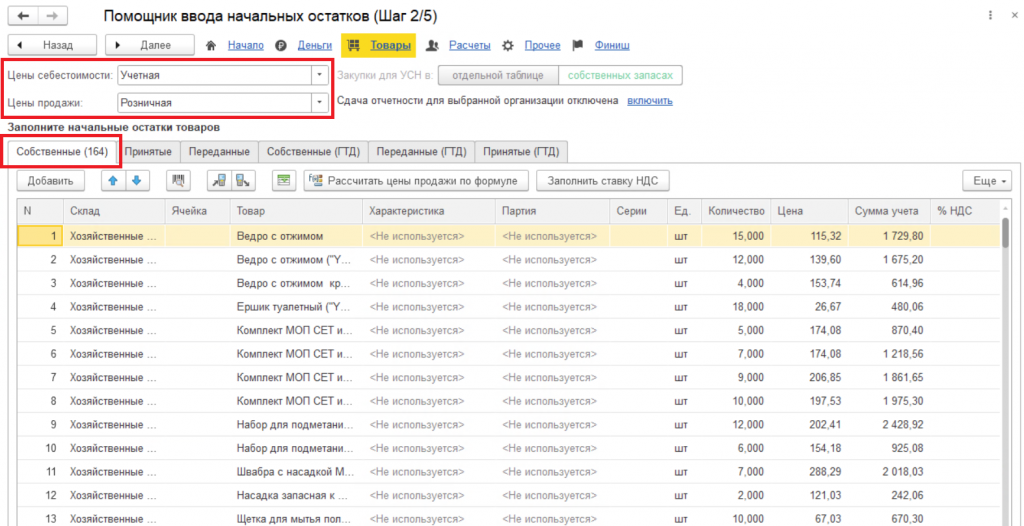This screenshot has width=1024, height=526.
Task: Click the sum cell 2 428,92
Action: [x=889, y=425]
